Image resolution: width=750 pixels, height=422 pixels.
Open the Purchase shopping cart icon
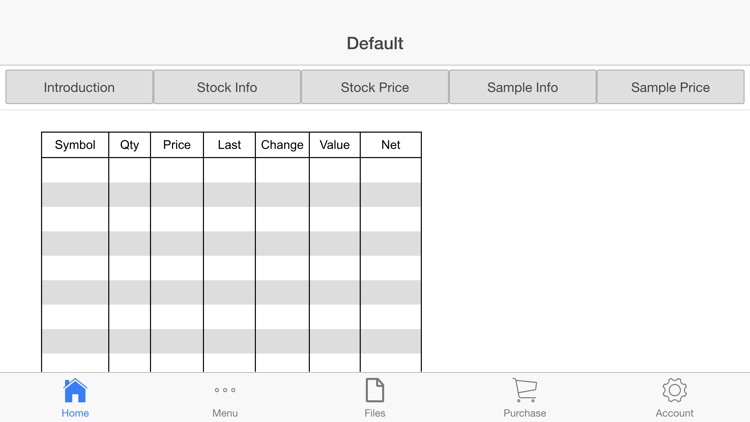(525, 390)
